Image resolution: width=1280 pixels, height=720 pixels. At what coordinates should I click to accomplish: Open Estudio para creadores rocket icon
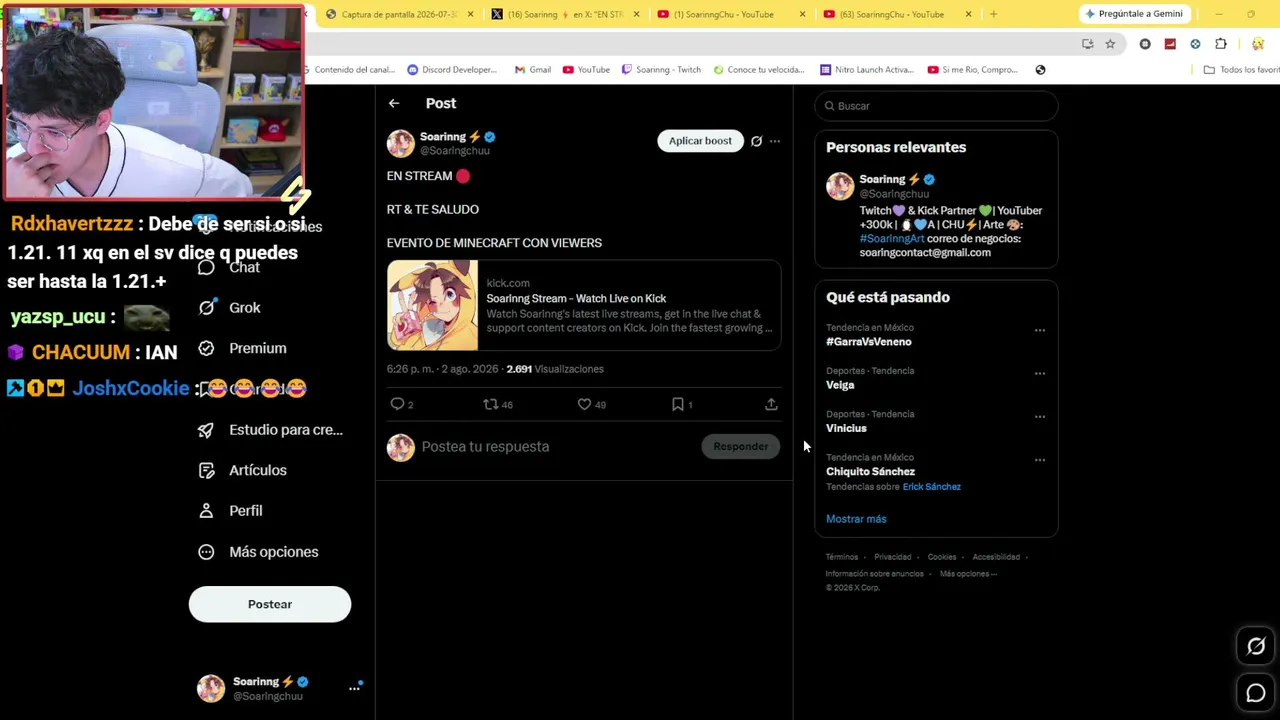click(206, 430)
